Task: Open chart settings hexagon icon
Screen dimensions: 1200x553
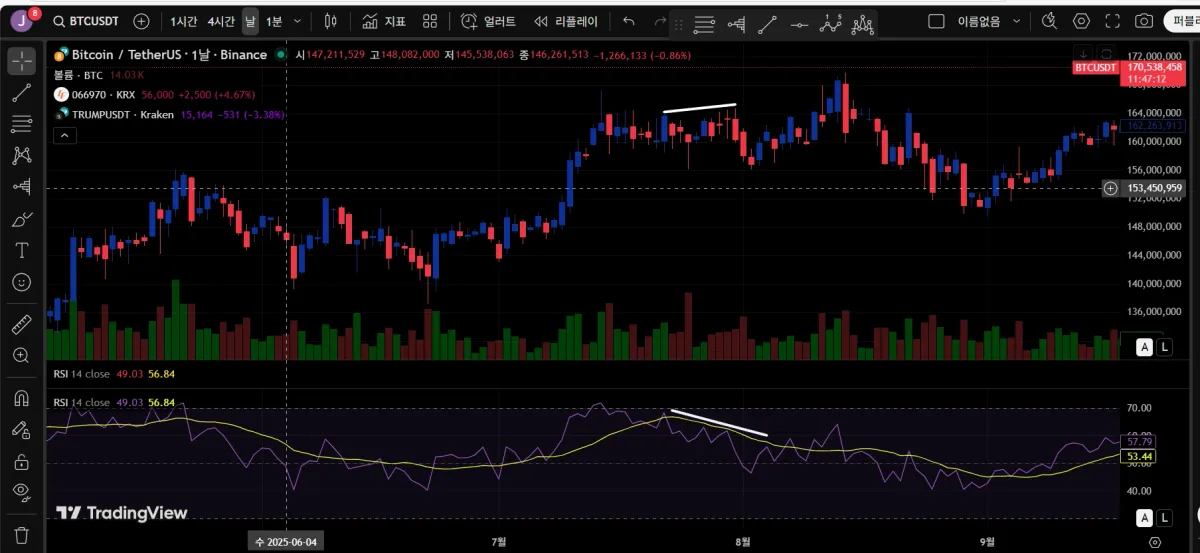Action: click(x=1082, y=21)
